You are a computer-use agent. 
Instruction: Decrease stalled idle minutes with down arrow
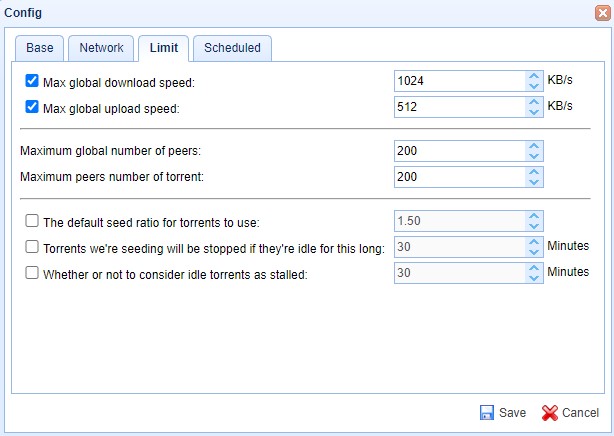coord(534,278)
